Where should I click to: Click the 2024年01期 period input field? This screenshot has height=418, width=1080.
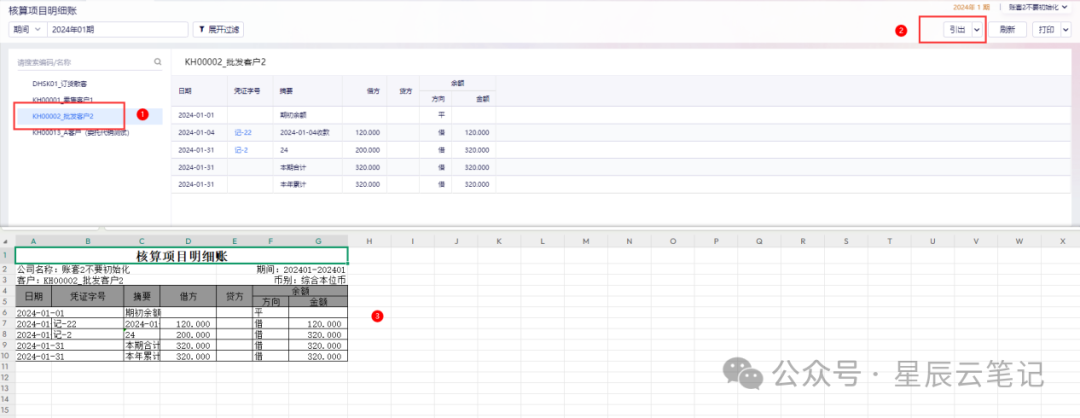point(117,30)
